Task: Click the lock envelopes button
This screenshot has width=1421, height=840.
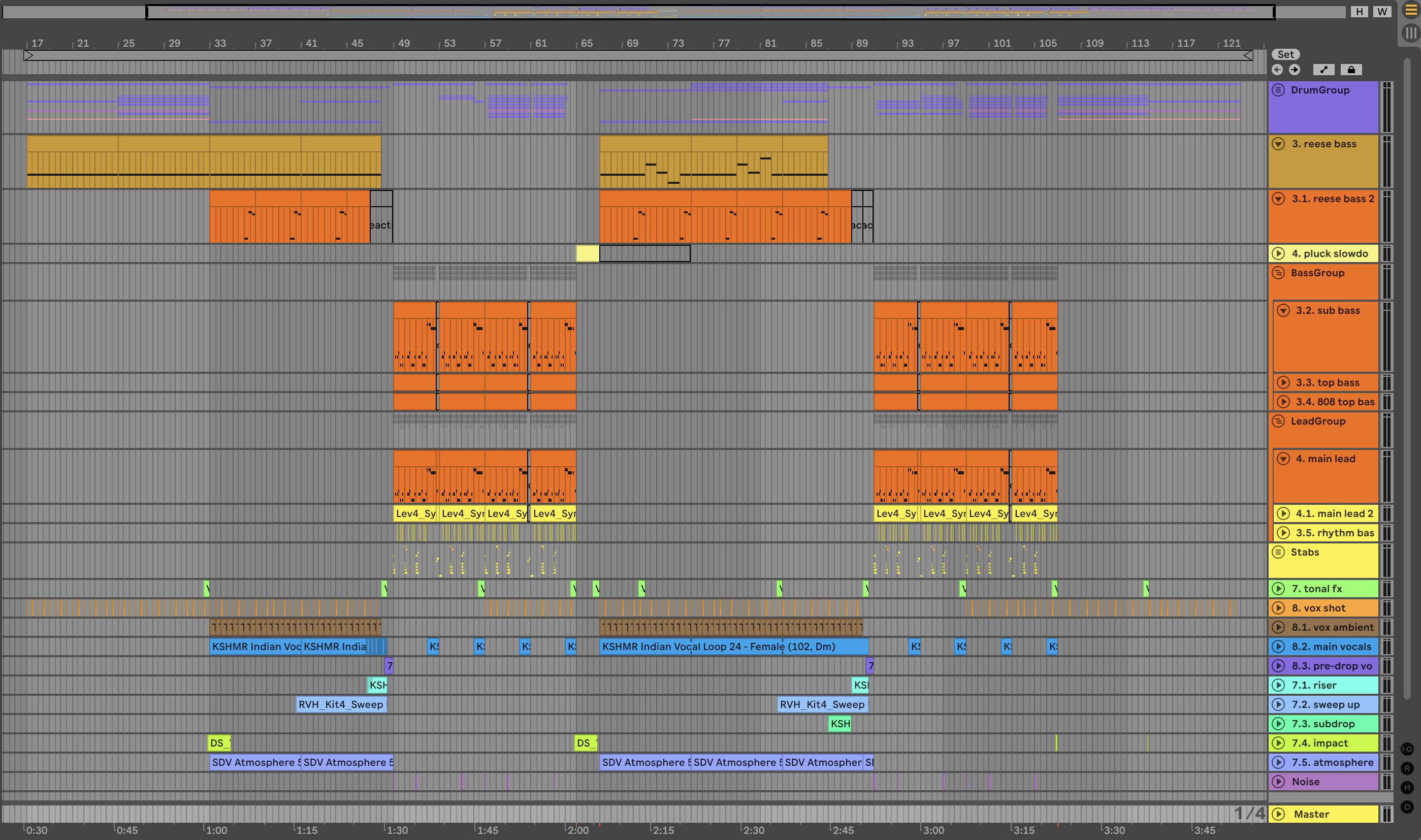Action: click(x=1351, y=70)
